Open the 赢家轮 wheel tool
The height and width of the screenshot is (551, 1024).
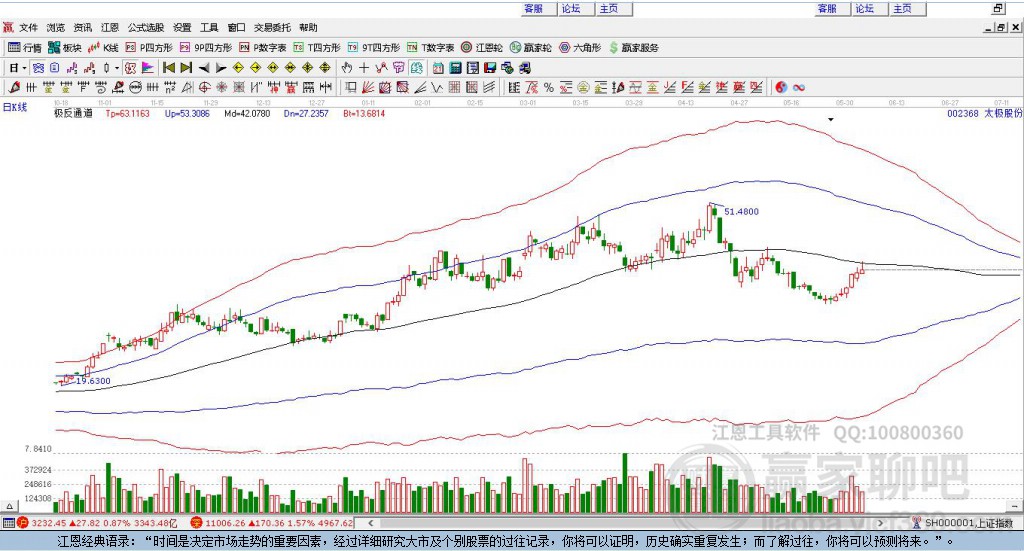pos(530,48)
